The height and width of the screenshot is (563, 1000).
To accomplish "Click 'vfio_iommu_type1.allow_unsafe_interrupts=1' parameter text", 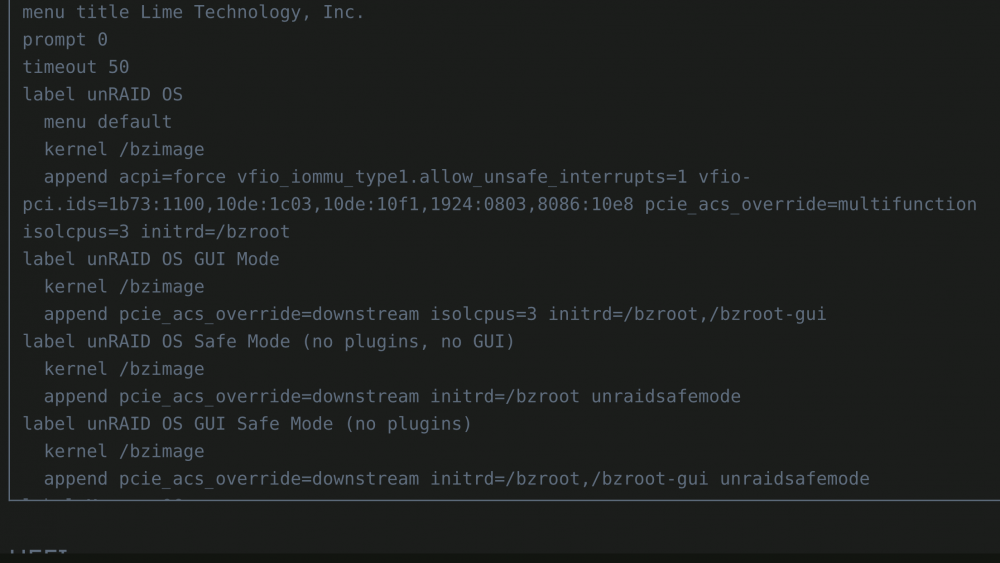I will tap(462, 177).
